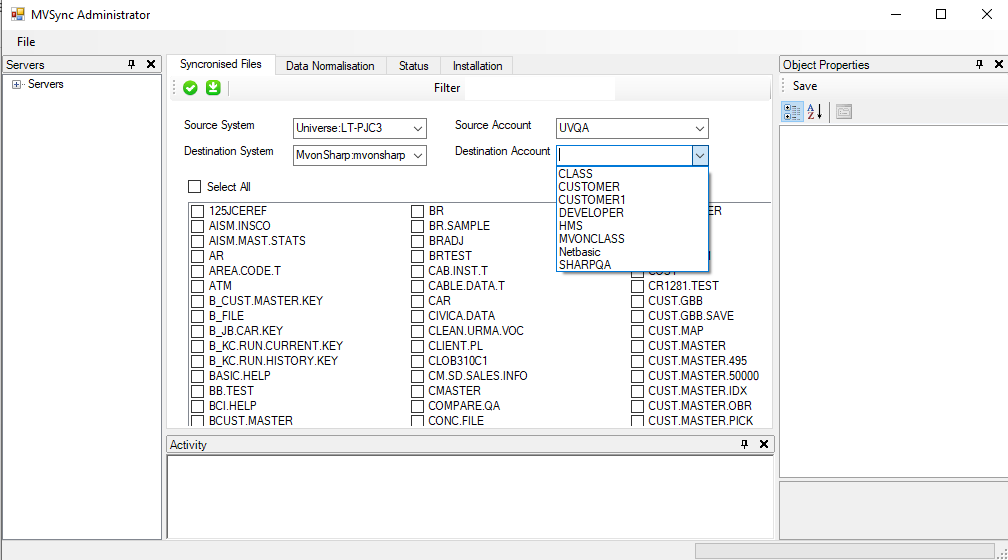Pin the Activity panel
Viewport: 1008px width, 560px height.
(744, 444)
